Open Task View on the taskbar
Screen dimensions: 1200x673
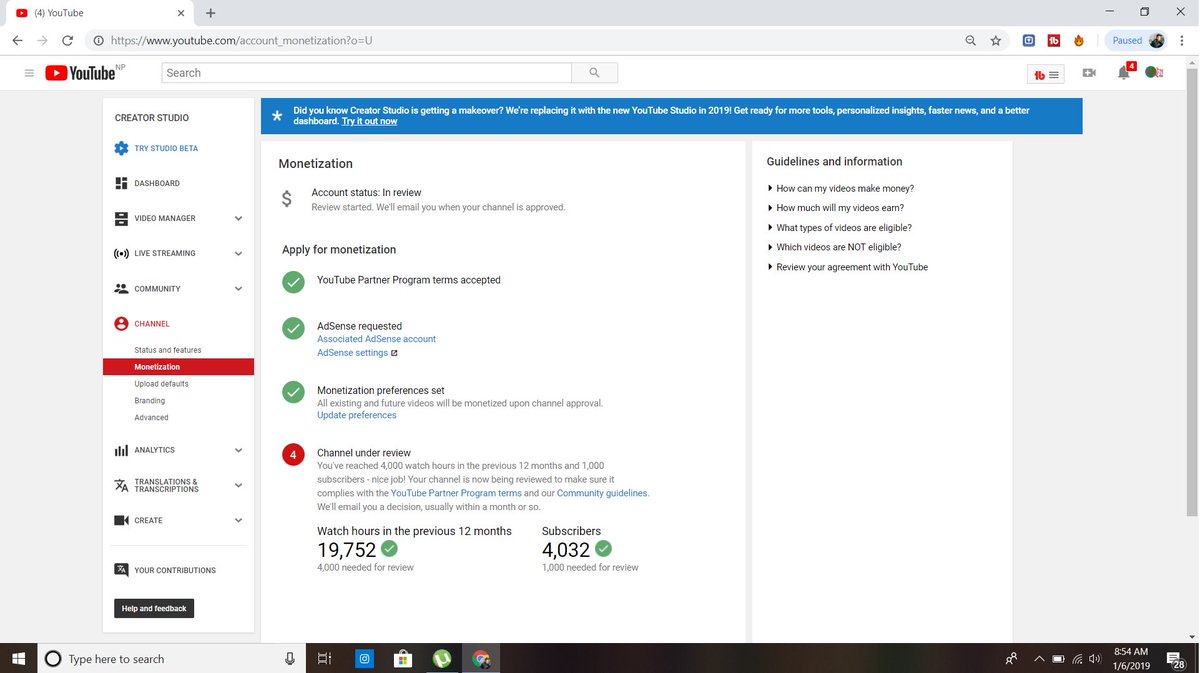tap(324, 659)
